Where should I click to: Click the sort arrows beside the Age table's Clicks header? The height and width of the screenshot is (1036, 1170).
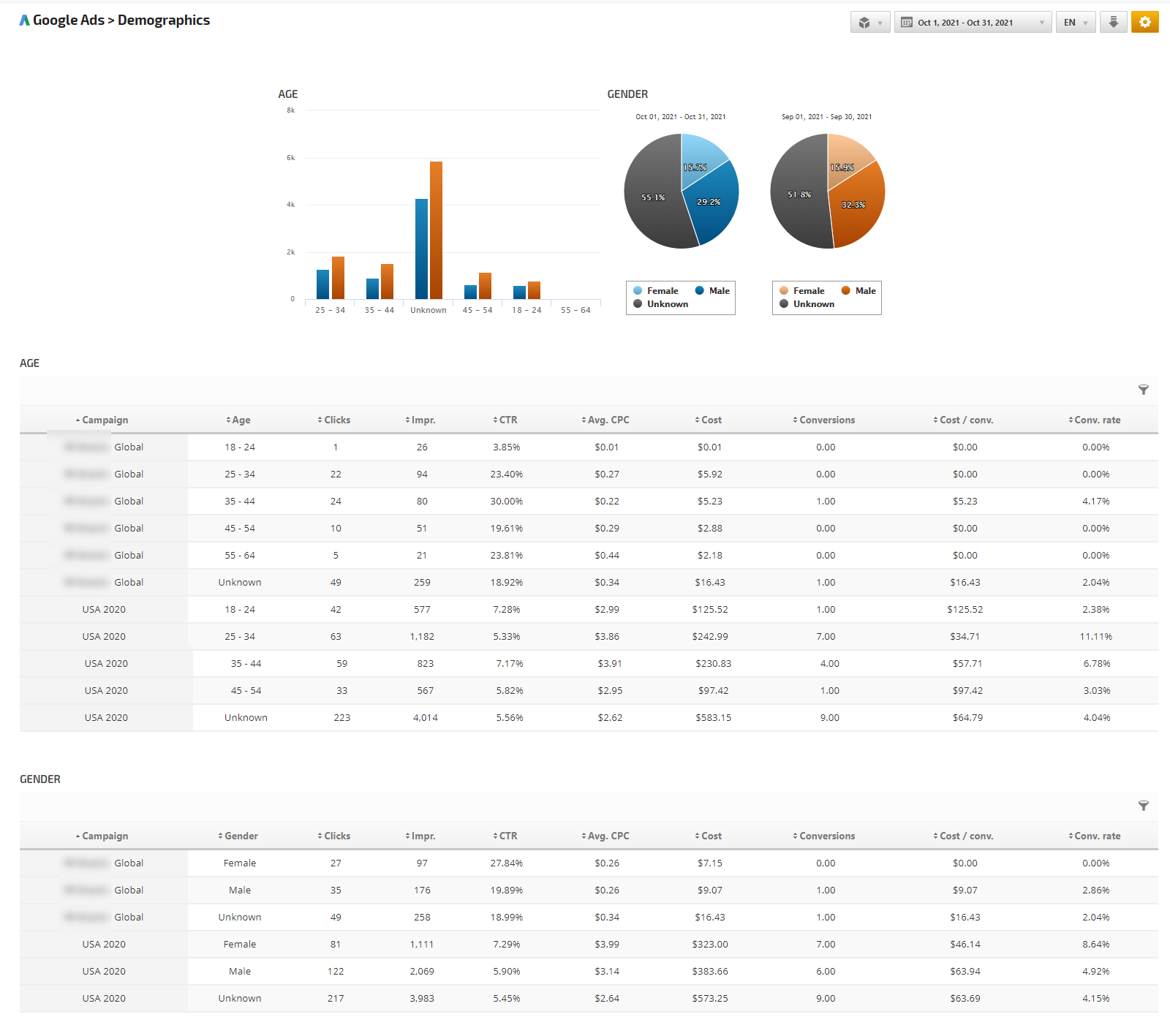320,420
